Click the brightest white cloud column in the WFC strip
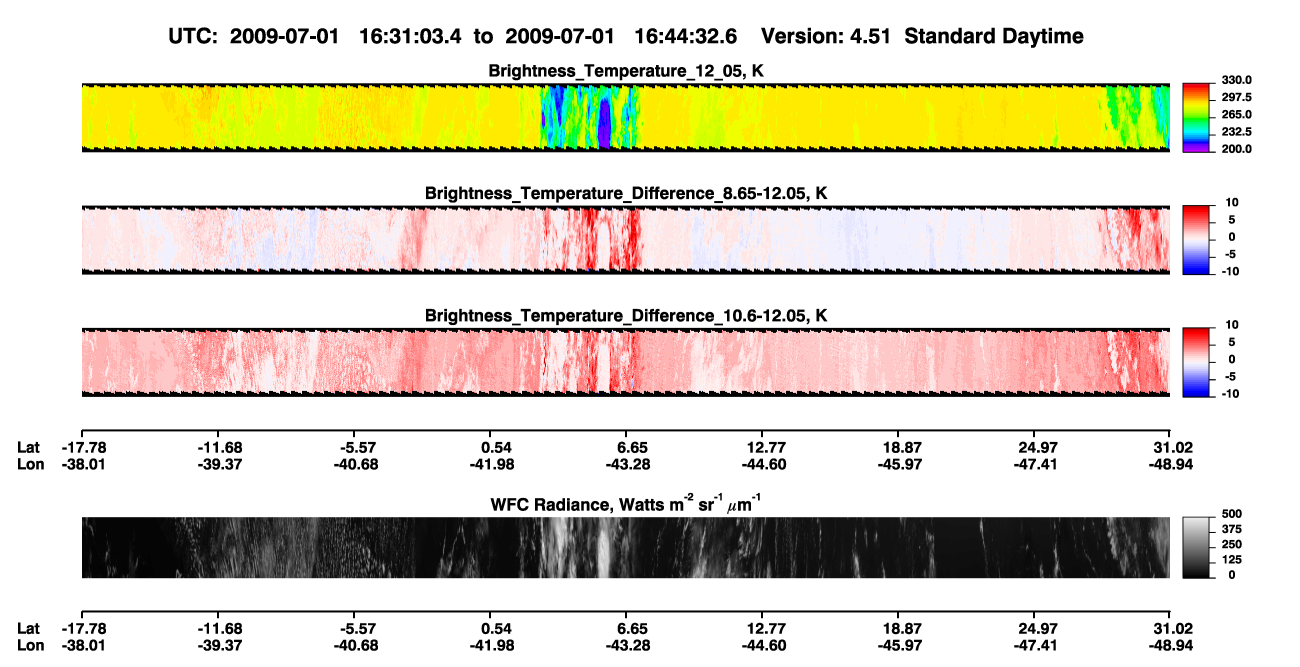Image resolution: width=1300 pixels, height=667 pixels. click(605, 548)
